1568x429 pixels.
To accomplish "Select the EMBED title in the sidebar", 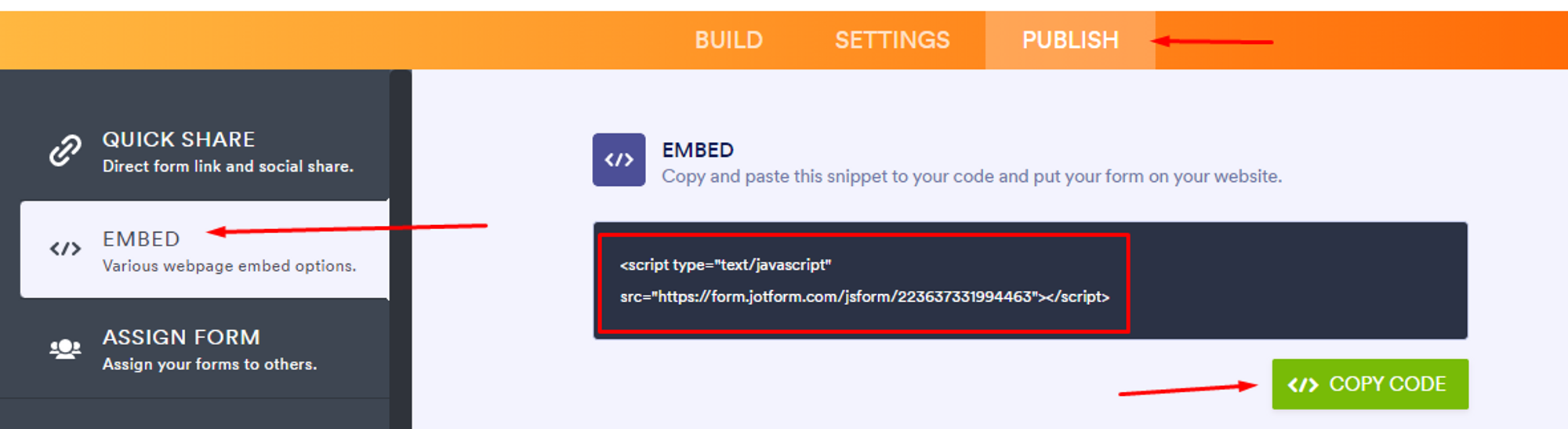I will click(x=141, y=239).
